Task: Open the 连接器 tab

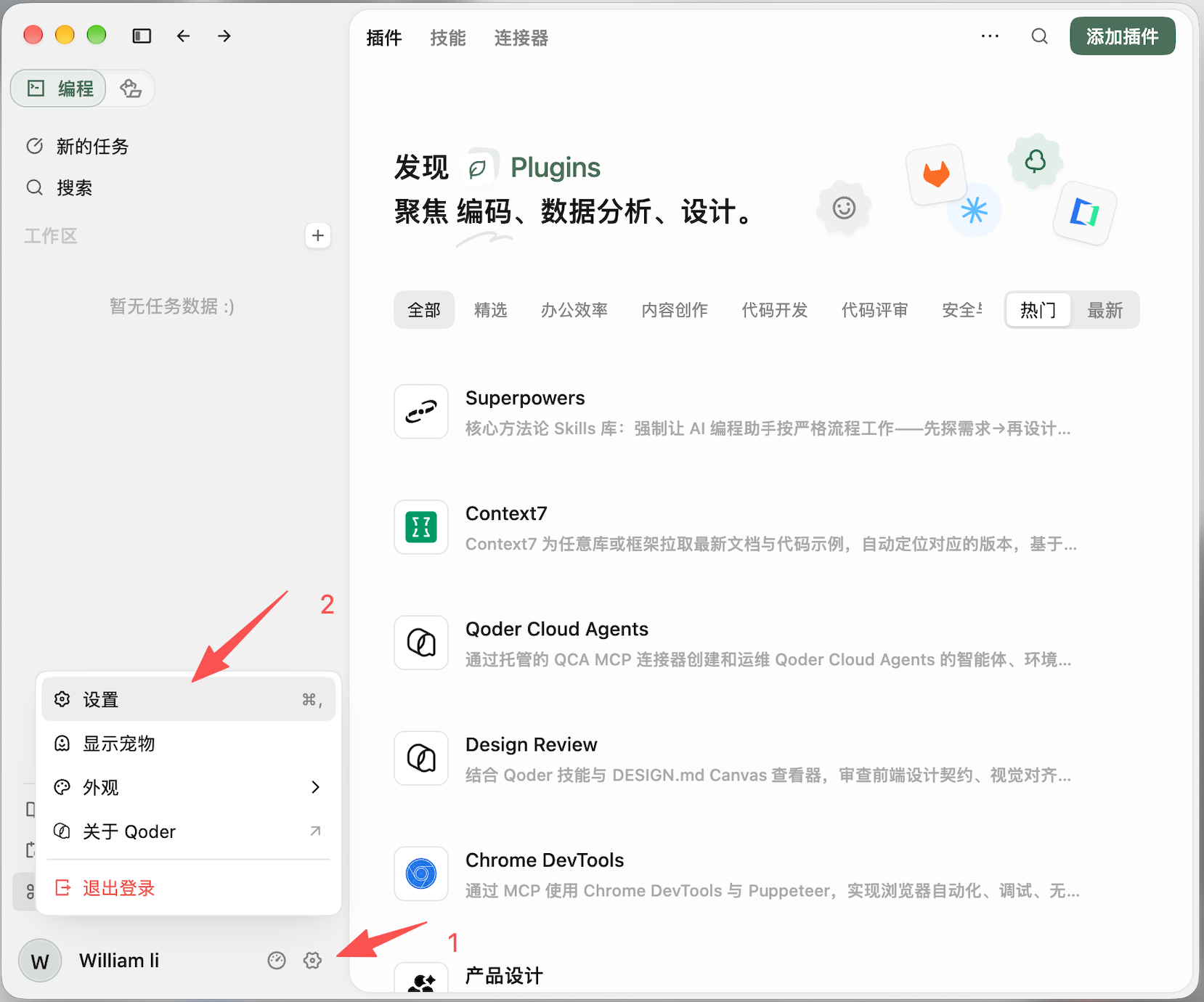Action: [x=521, y=38]
